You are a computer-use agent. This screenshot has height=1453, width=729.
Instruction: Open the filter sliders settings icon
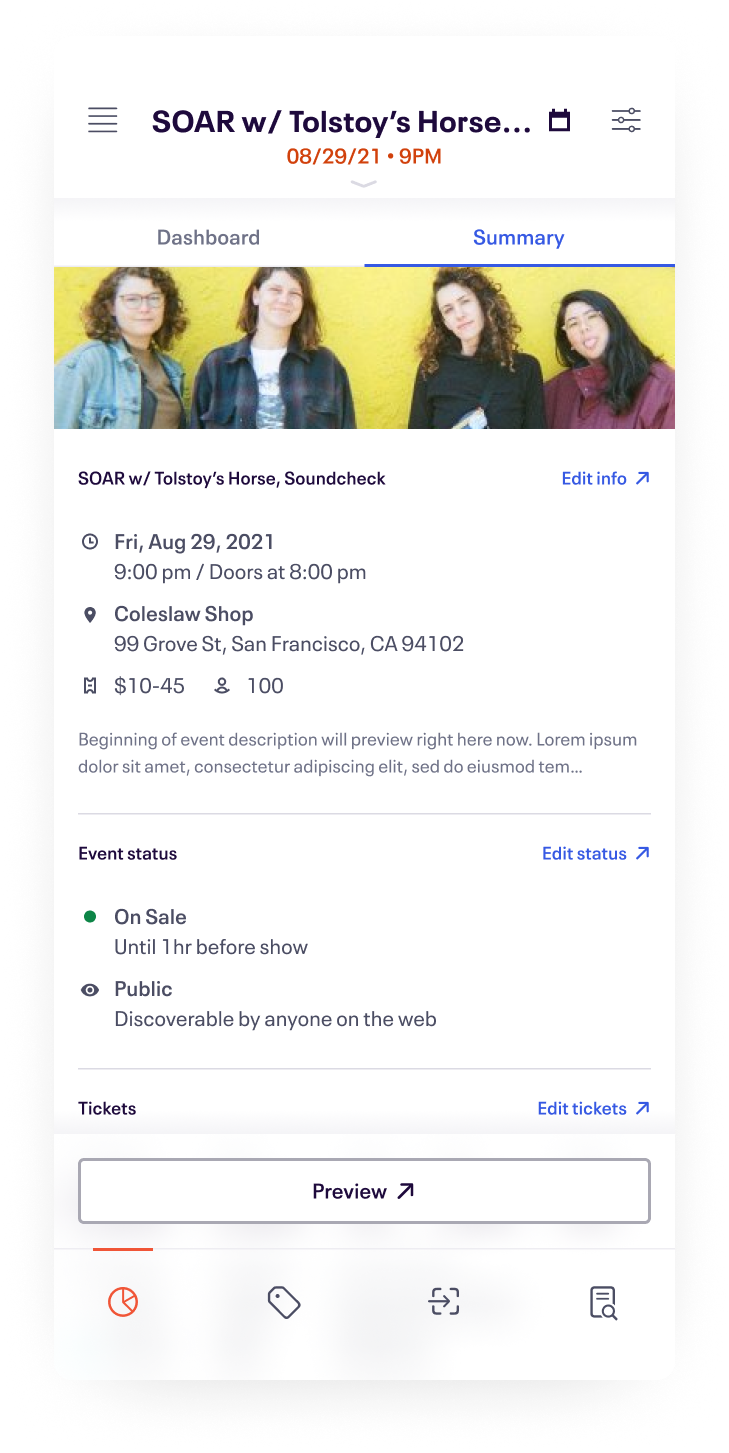626,121
